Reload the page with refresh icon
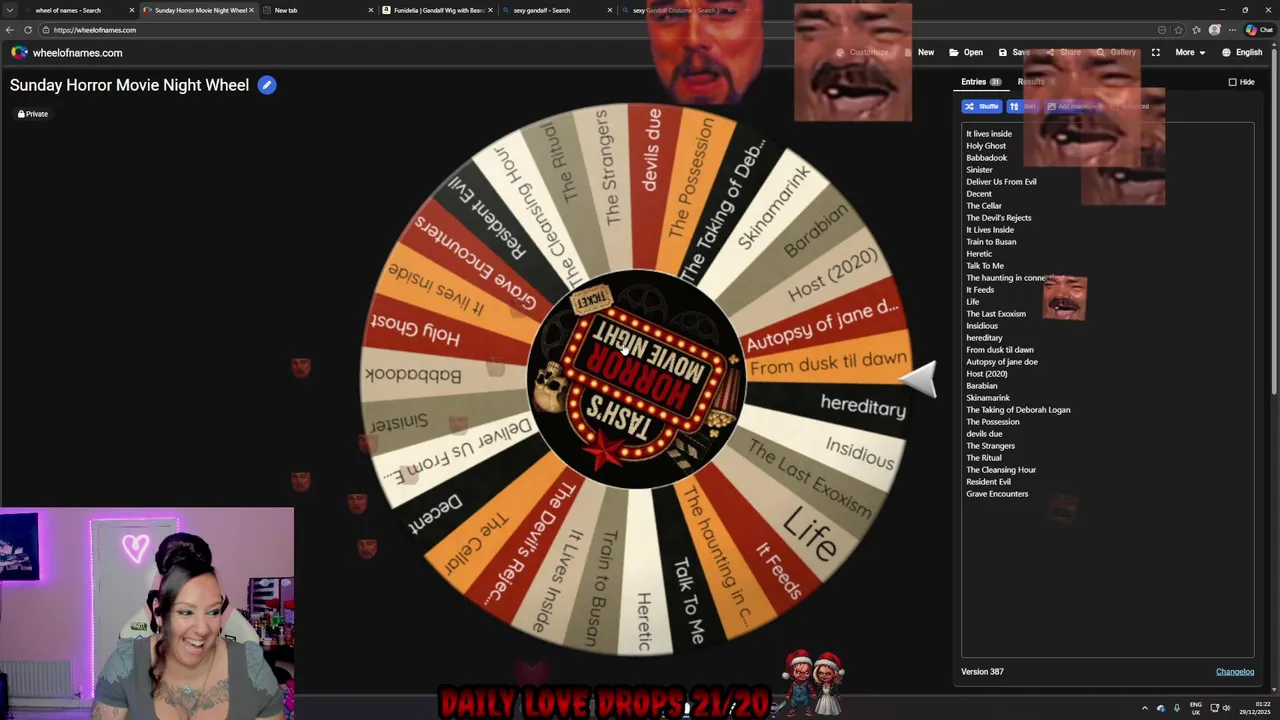Viewport: 1280px width, 720px height. [x=28, y=30]
